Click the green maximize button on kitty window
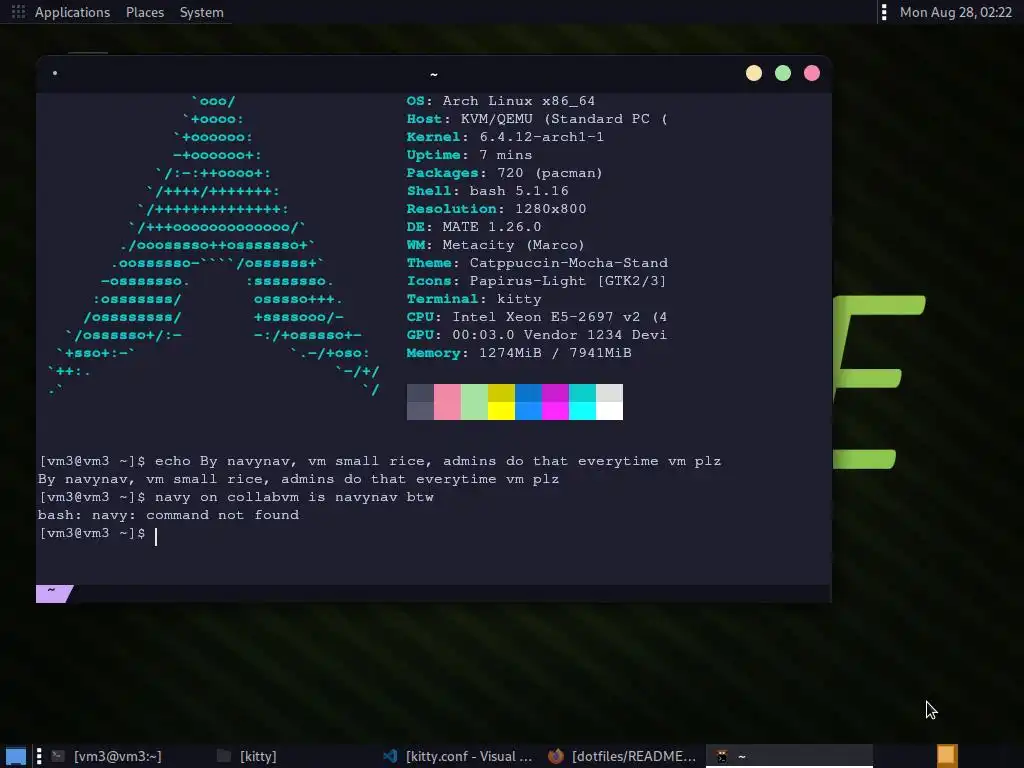 point(782,73)
